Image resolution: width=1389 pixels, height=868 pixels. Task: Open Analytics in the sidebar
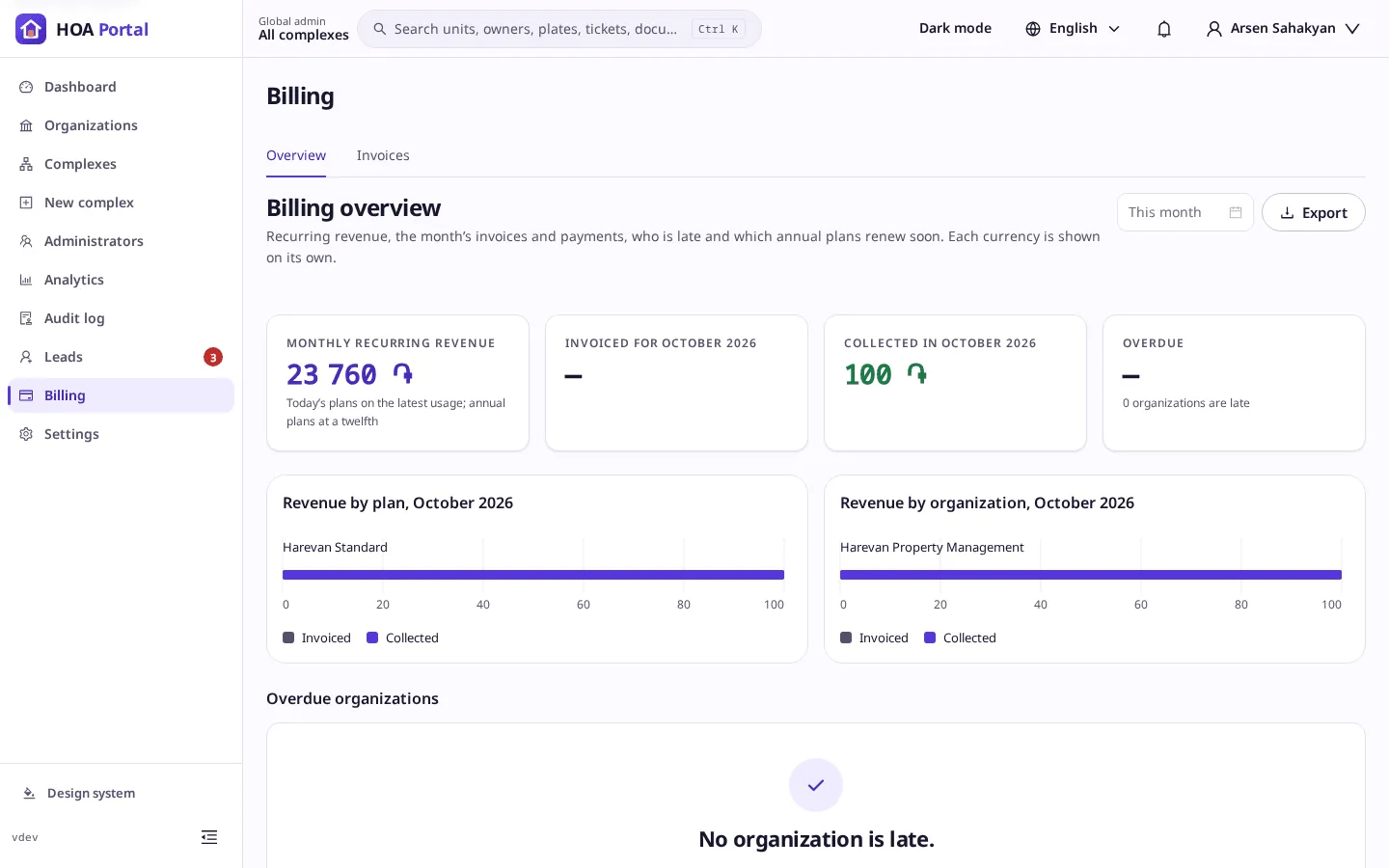(121, 280)
